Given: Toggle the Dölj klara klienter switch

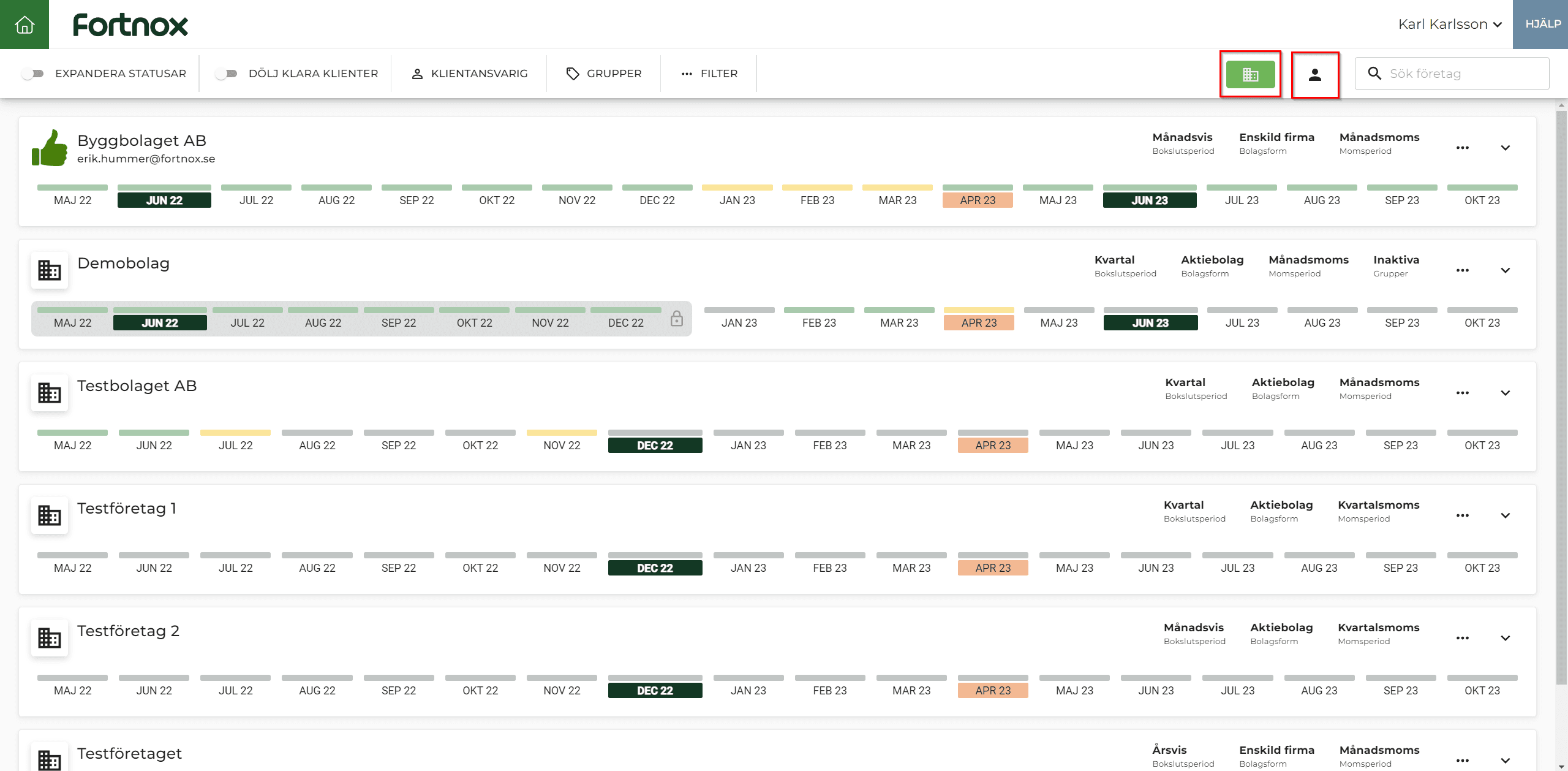Looking at the screenshot, I should 226,74.
